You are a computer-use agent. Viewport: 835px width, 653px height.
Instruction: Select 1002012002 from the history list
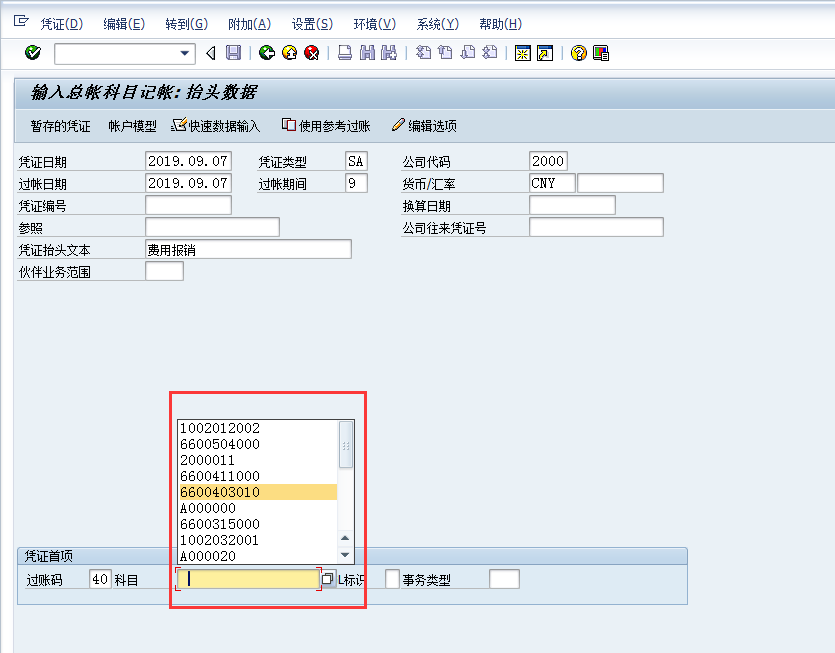point(258,428)
